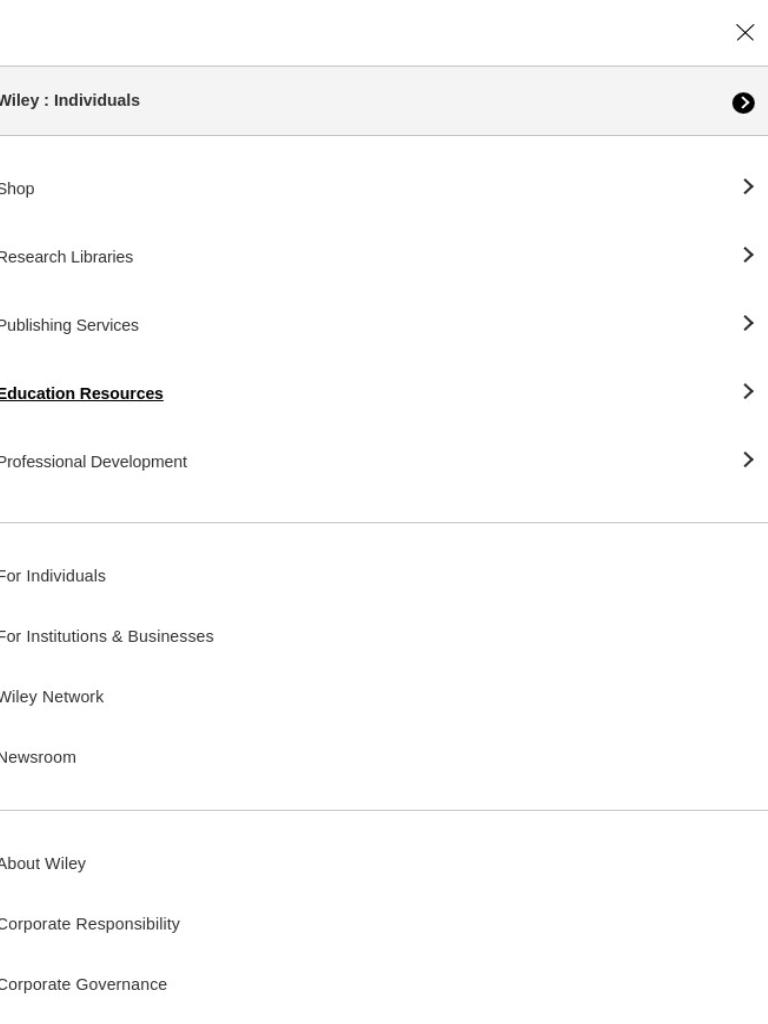Open the Corporate Responsibility link
This screenshot has width=768, height=1024.
(89, 924)
